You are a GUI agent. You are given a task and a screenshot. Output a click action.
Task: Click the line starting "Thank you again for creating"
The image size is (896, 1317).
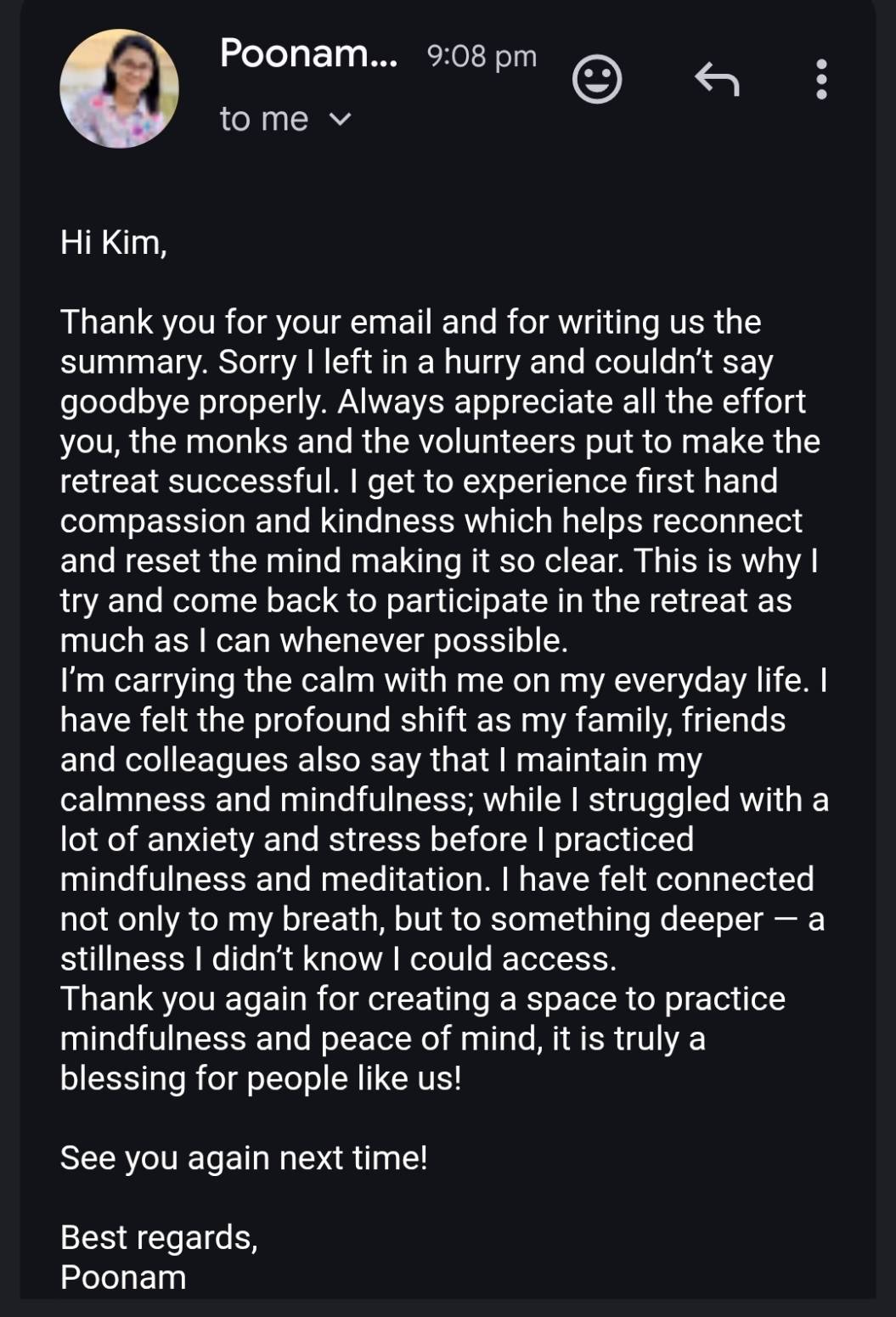point(422,999)
